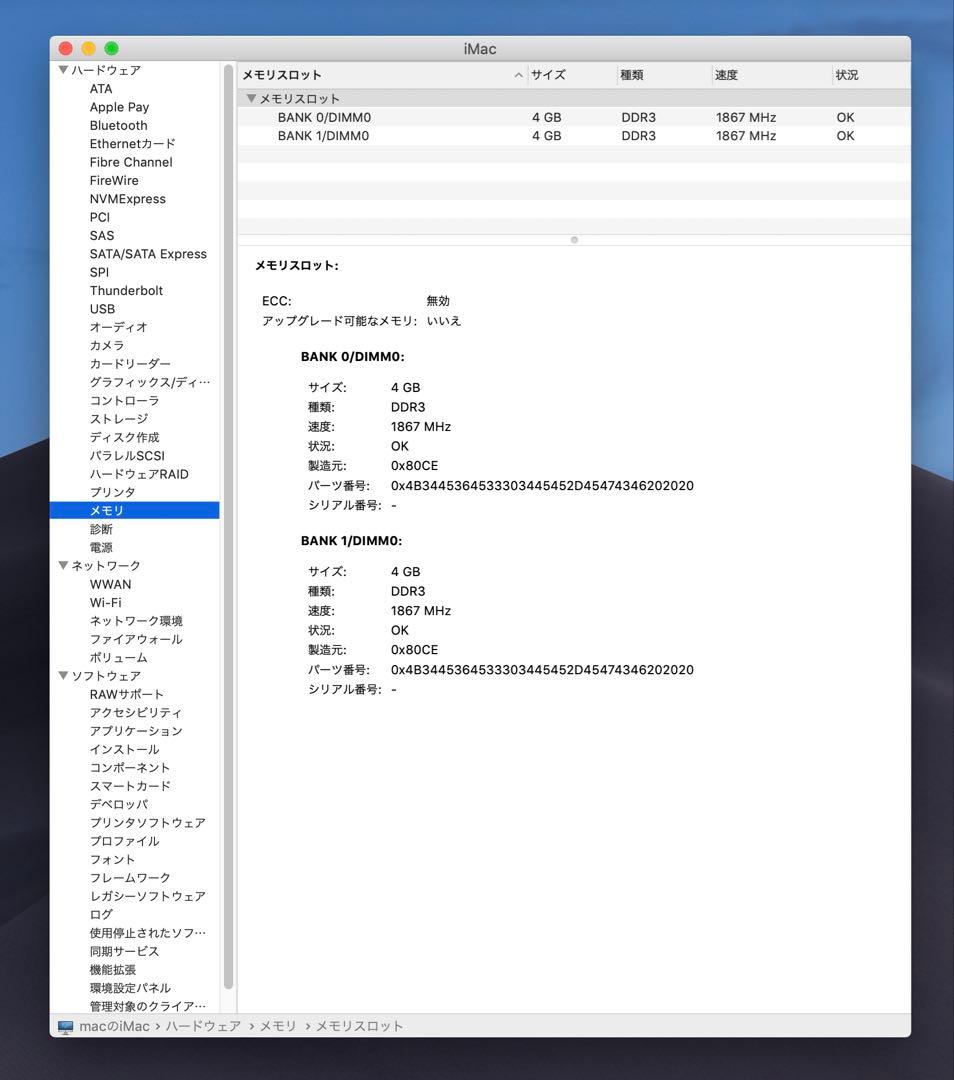Select SPI in the sidebar

click(99, 272)
